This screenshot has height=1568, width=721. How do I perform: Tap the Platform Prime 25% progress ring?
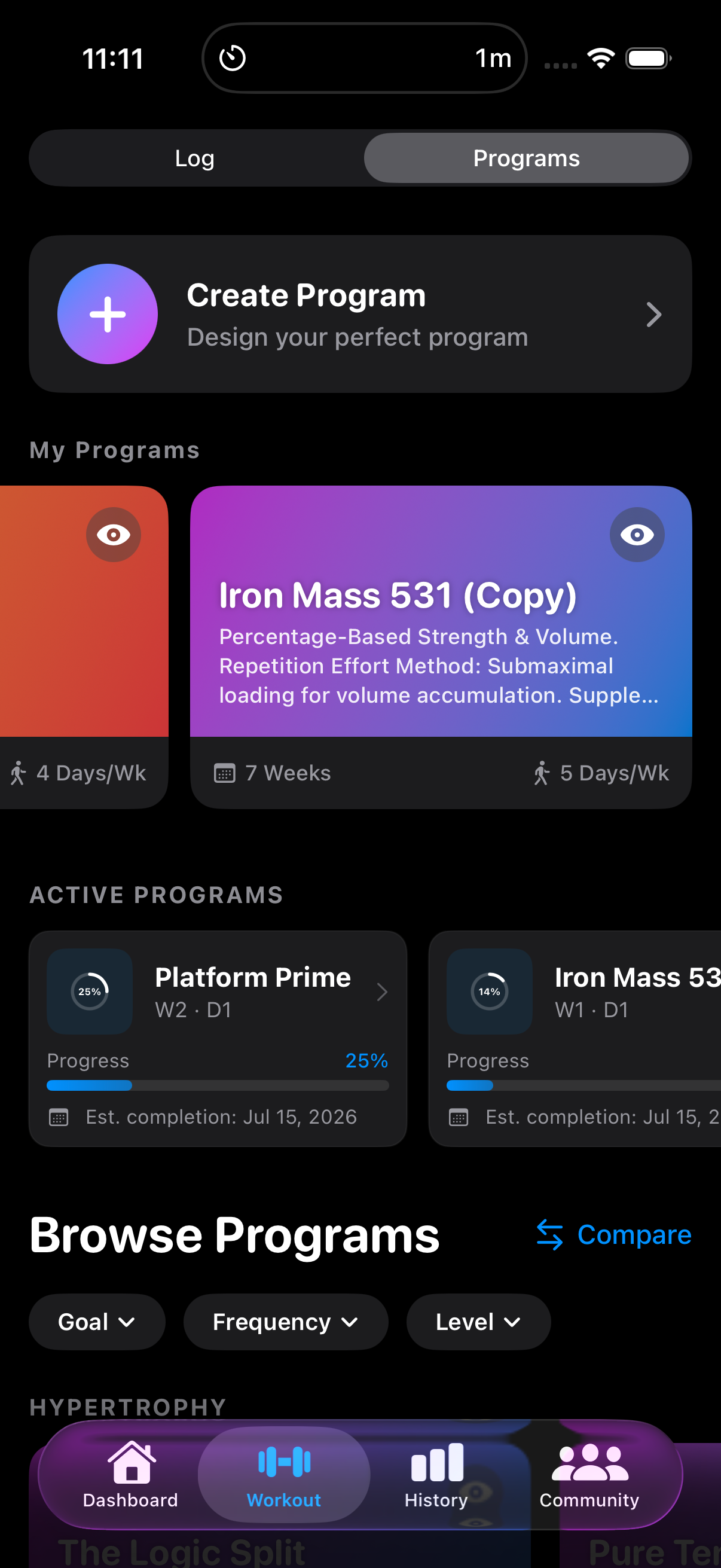tap(90, 992)
